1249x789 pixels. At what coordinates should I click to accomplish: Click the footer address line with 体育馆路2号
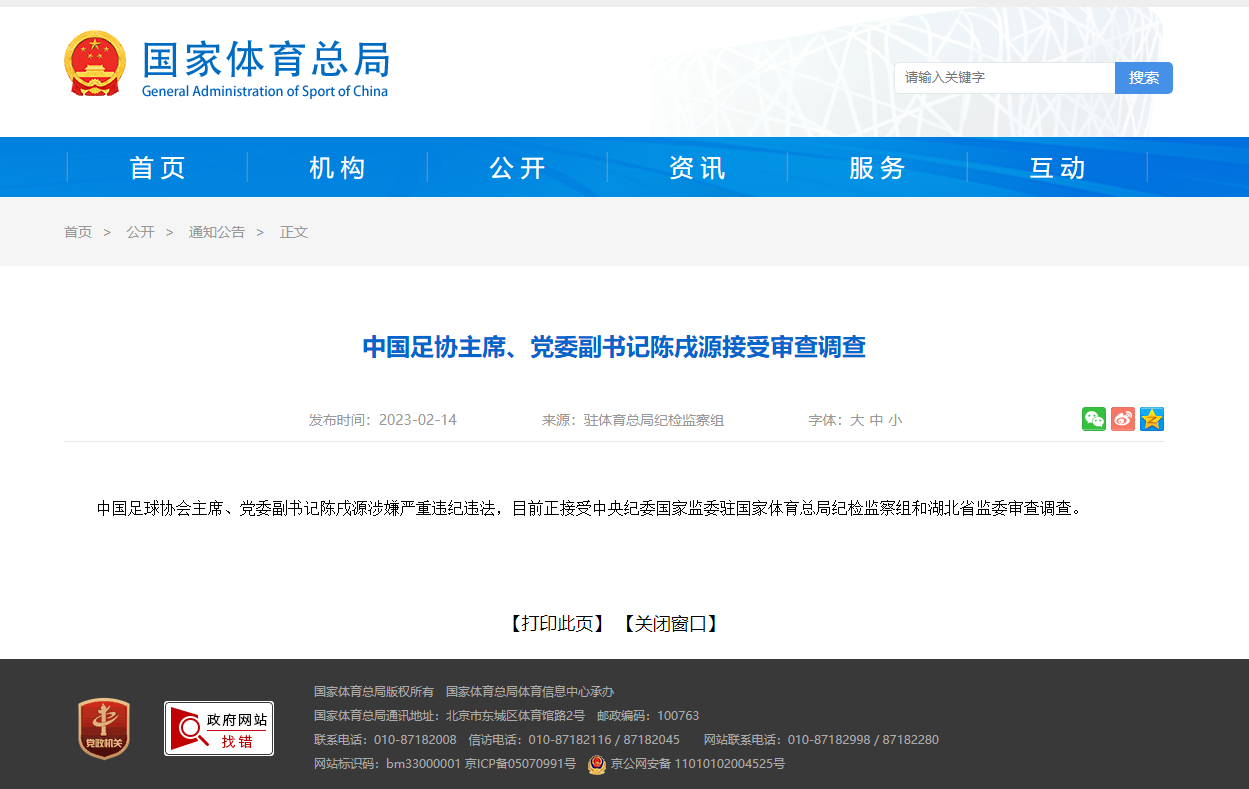449,716
